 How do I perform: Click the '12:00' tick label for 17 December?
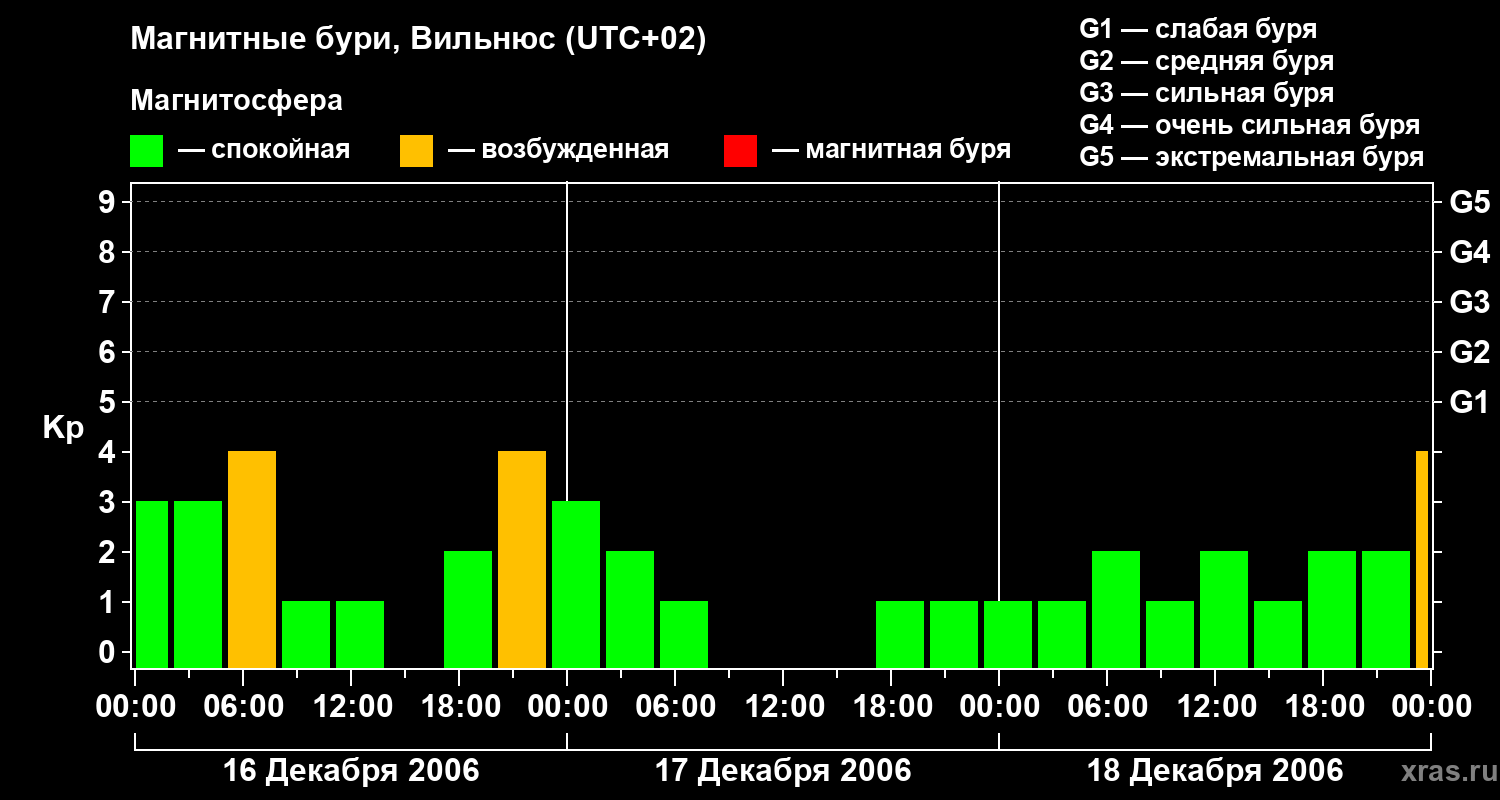pyautogui.click(x=783, y=707)
